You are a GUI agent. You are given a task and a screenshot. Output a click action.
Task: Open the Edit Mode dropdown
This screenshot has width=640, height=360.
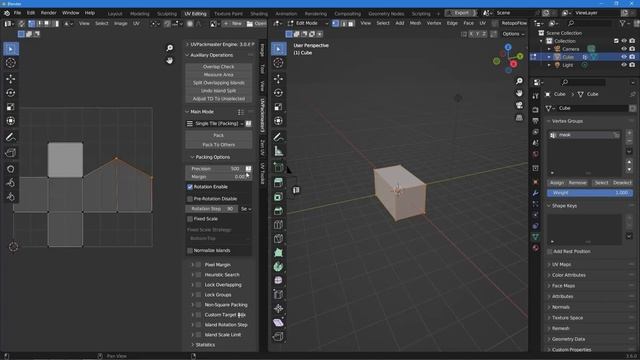(308, 23)
